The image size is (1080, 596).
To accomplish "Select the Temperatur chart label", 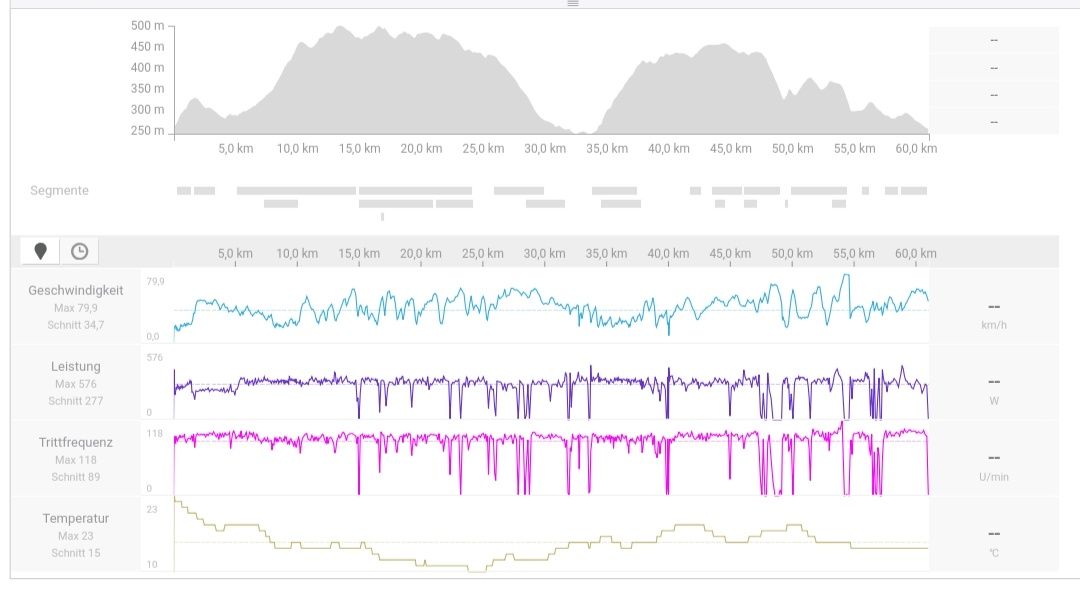I will point(76,518).
